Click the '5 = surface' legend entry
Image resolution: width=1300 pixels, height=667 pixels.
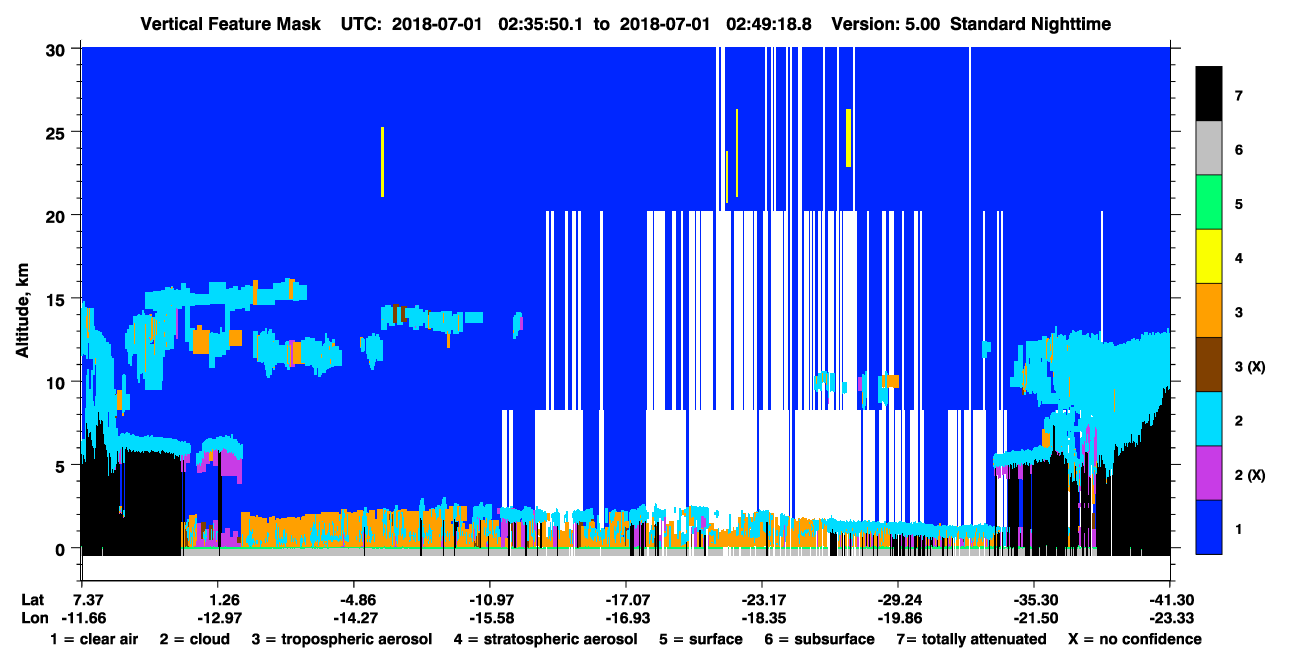[701, 639]
